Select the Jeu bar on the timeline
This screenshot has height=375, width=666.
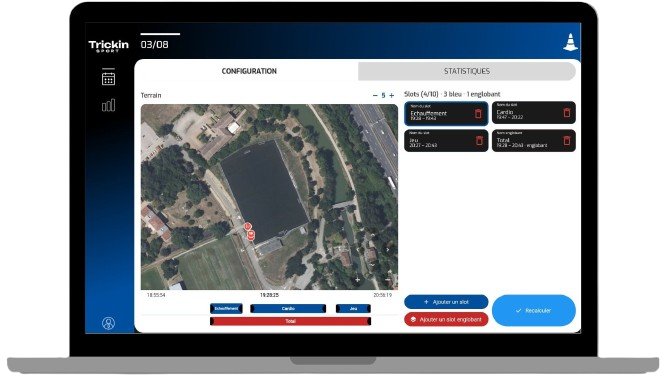pos(353,308)
